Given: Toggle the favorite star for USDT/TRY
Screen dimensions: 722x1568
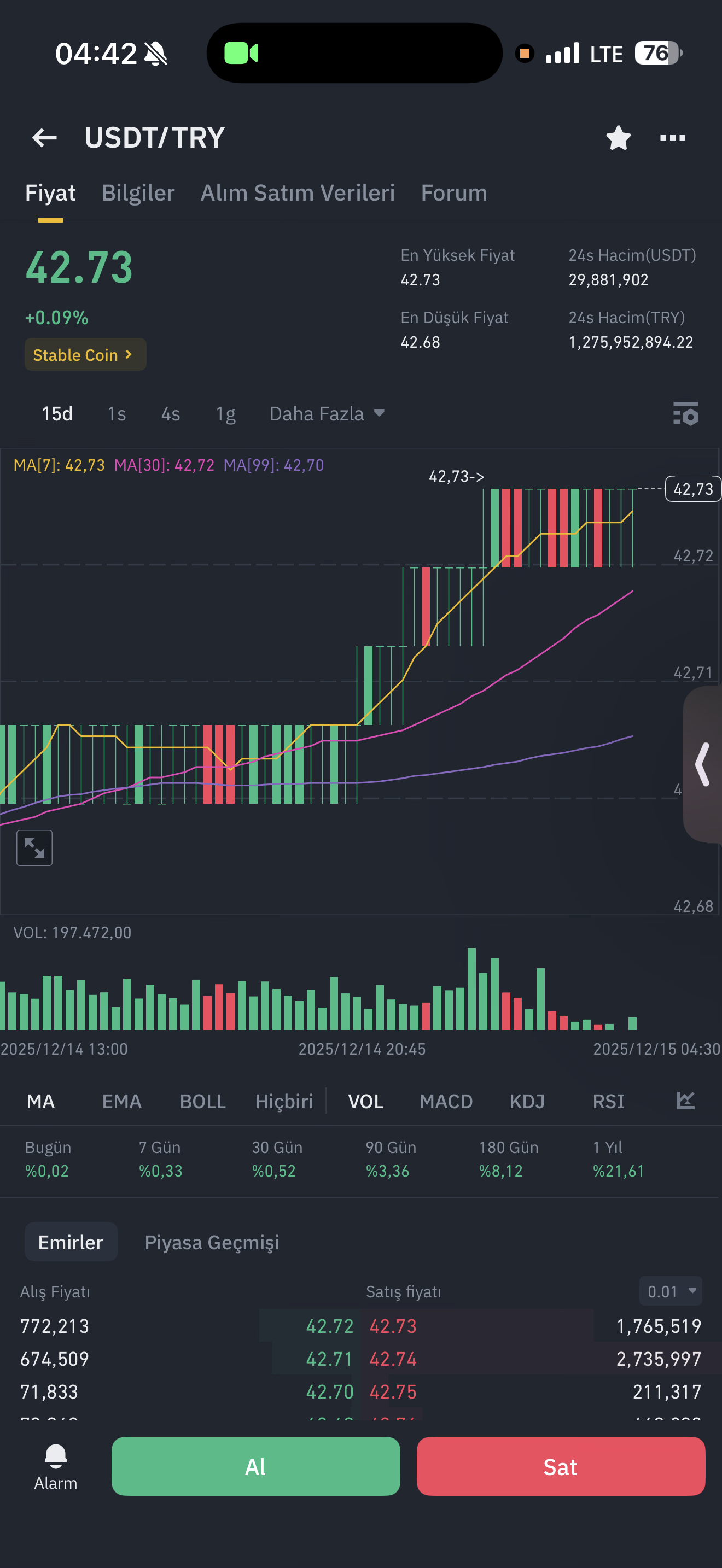Looking at the screenshot, I should 619,138.
